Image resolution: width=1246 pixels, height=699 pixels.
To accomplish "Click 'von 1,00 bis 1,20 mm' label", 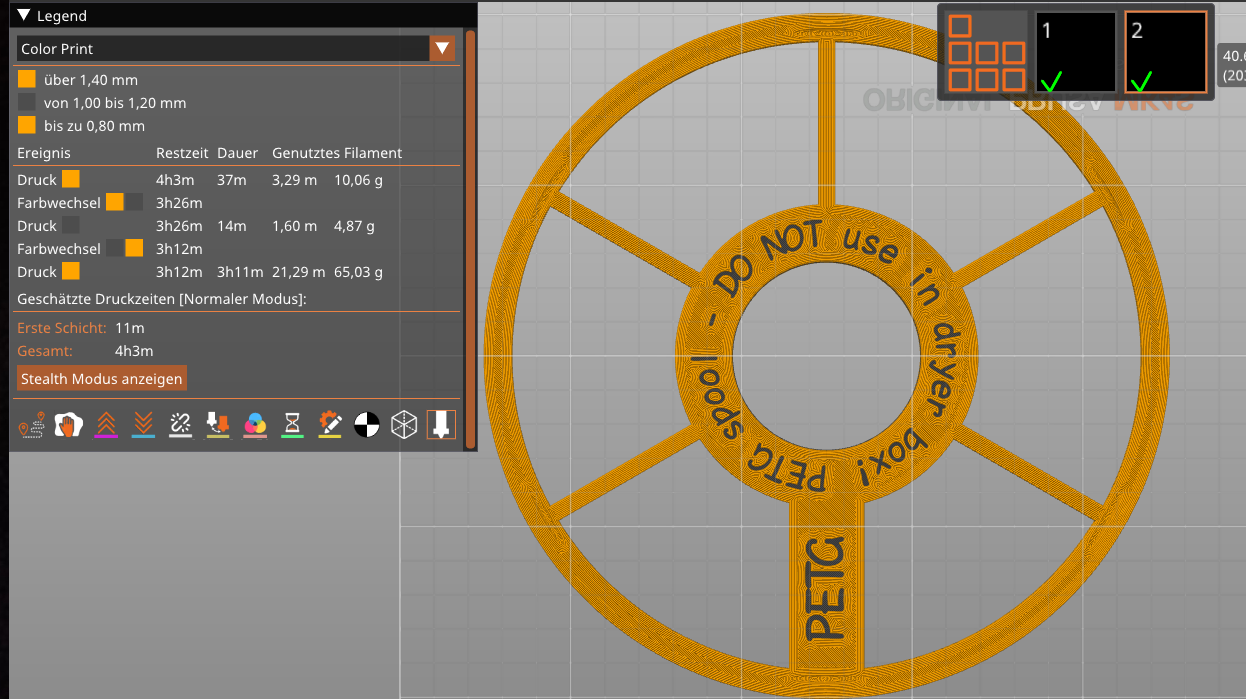I will 115,103.
